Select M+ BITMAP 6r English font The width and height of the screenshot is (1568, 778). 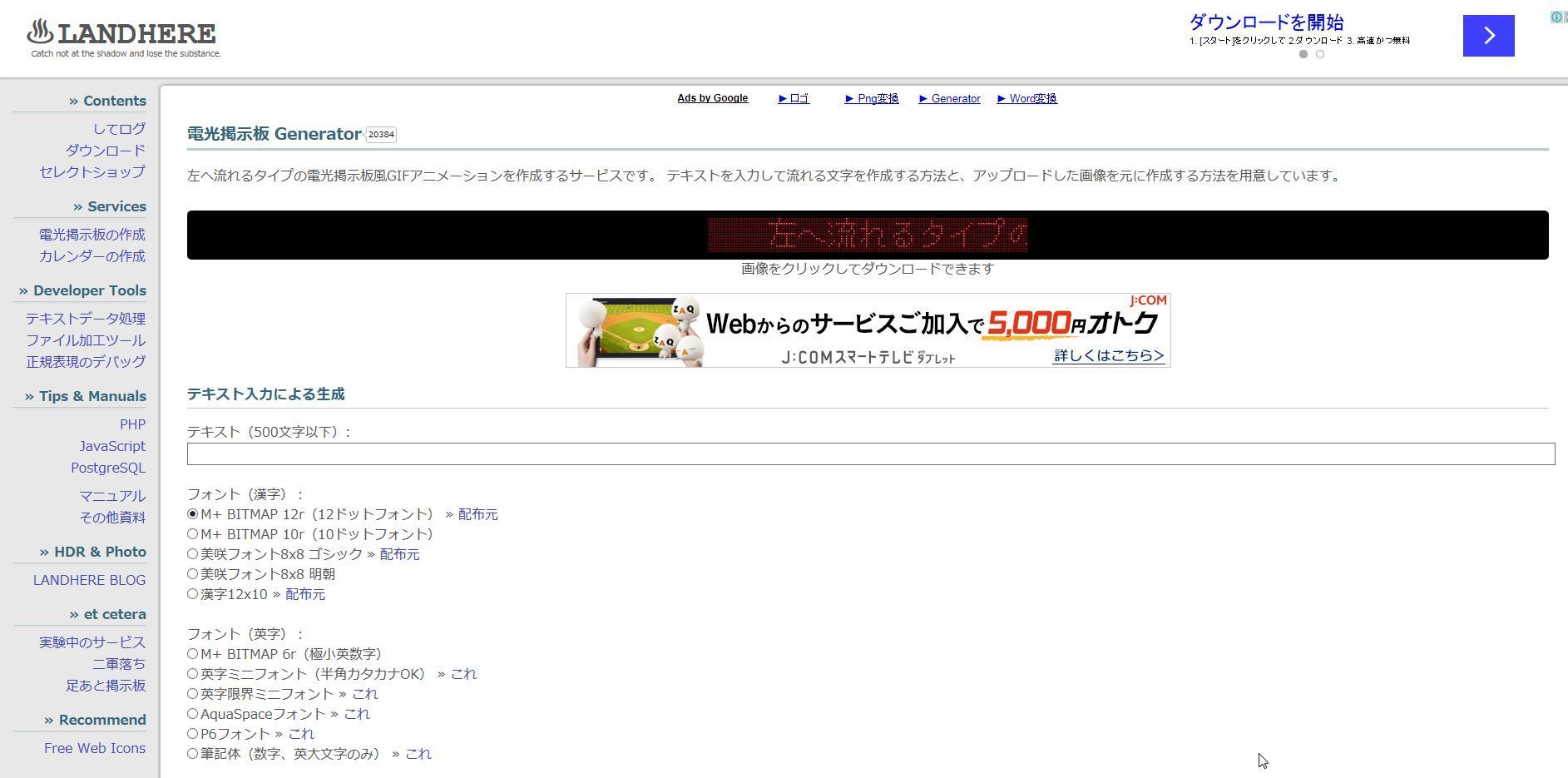(x=193, y=654)
